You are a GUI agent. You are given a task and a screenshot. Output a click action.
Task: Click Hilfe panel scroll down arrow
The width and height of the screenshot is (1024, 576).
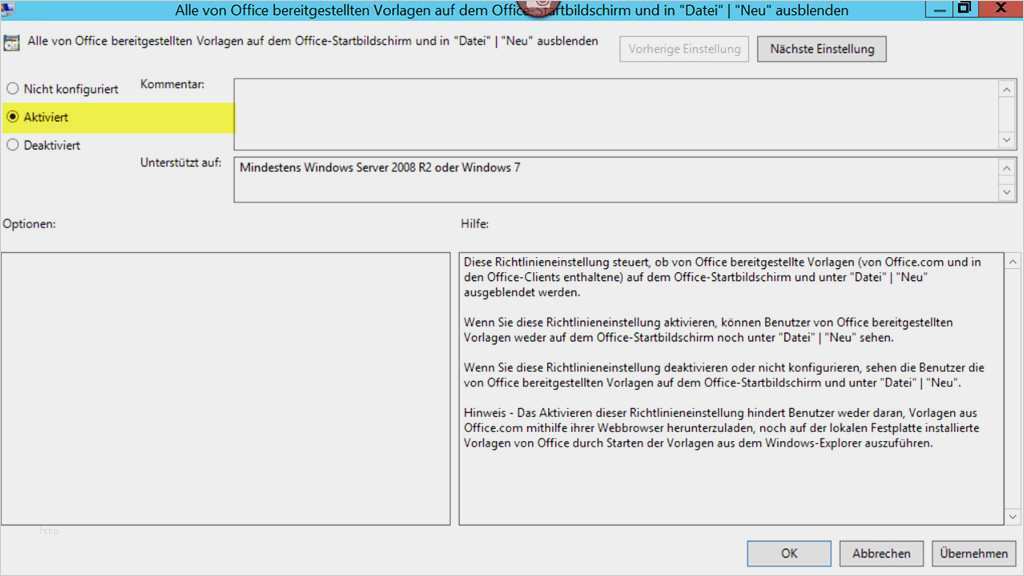tap(1013, 516)
